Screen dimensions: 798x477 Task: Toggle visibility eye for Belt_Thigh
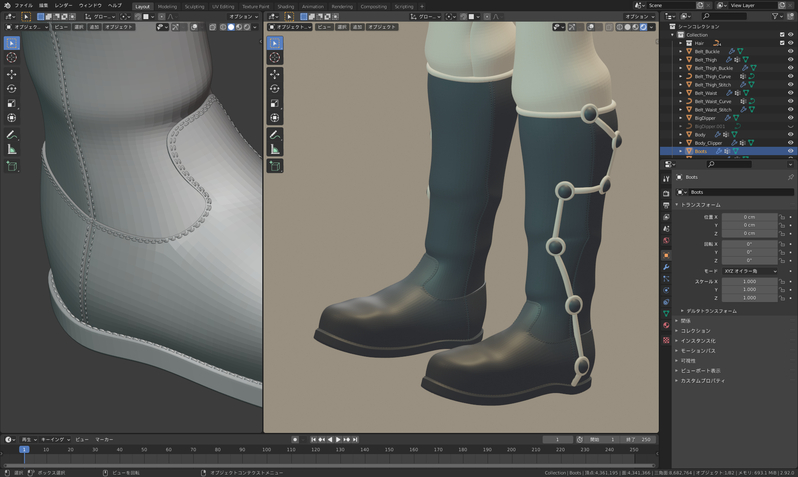coord(790,60)
